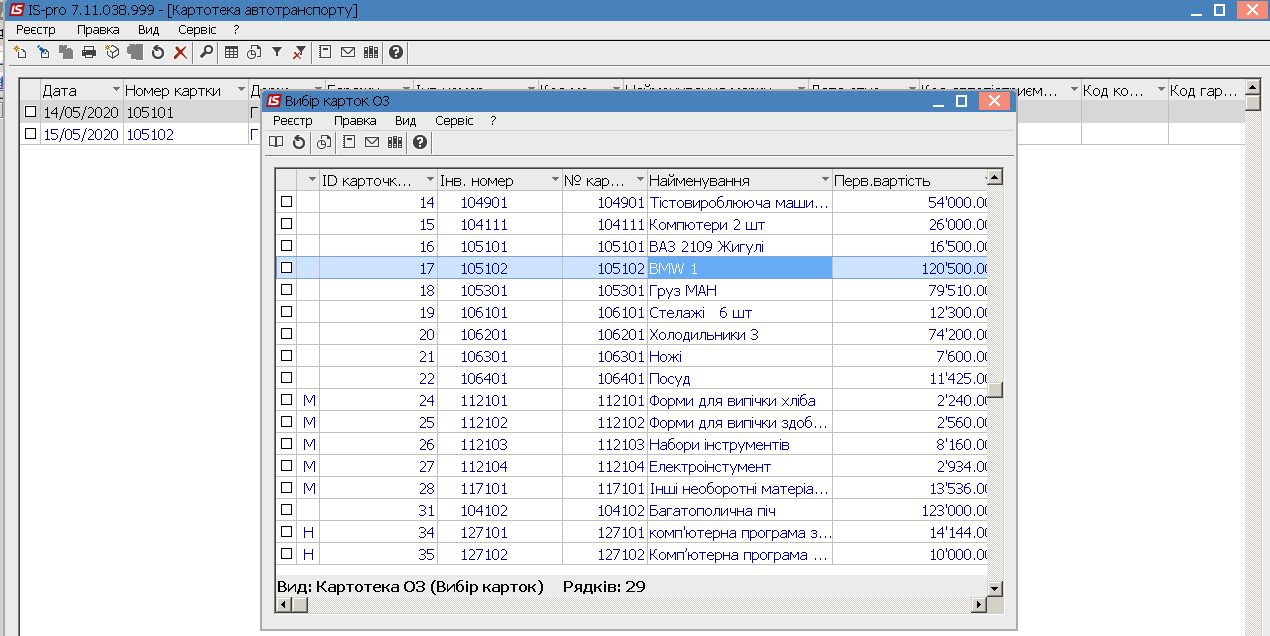Open the Правка menu in Вибір карток ОЗ

click(355, 120)
